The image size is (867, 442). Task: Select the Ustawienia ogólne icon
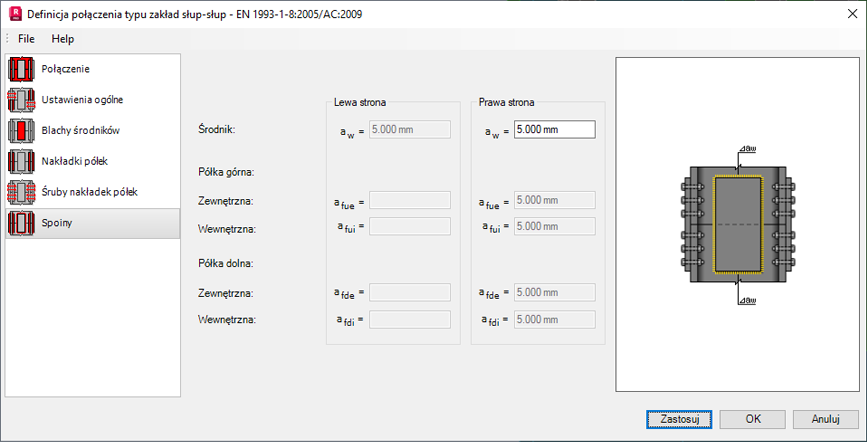(x=22, y=100)
